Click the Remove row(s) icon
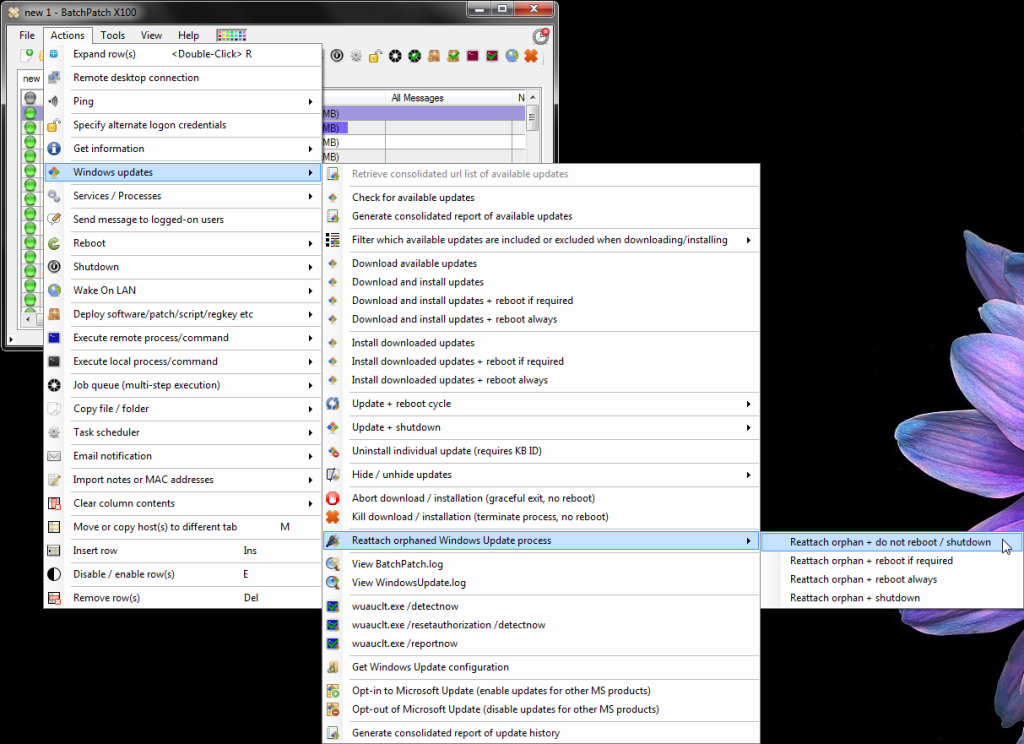Image resolution: width=1024 pixels, height=744 pixels. pos(54,598)
